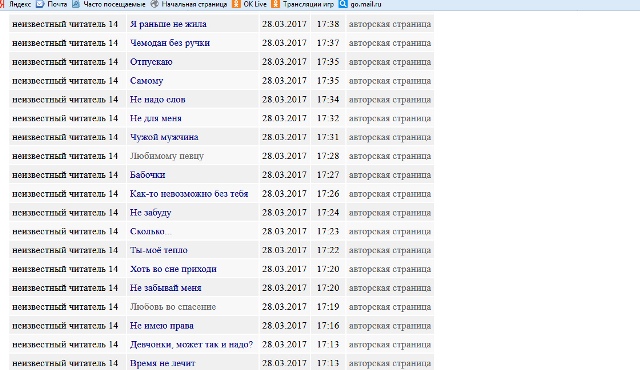The image size is (640, 370).
Task: Open Как-то невозможно без тебя link
Action: 189,194
